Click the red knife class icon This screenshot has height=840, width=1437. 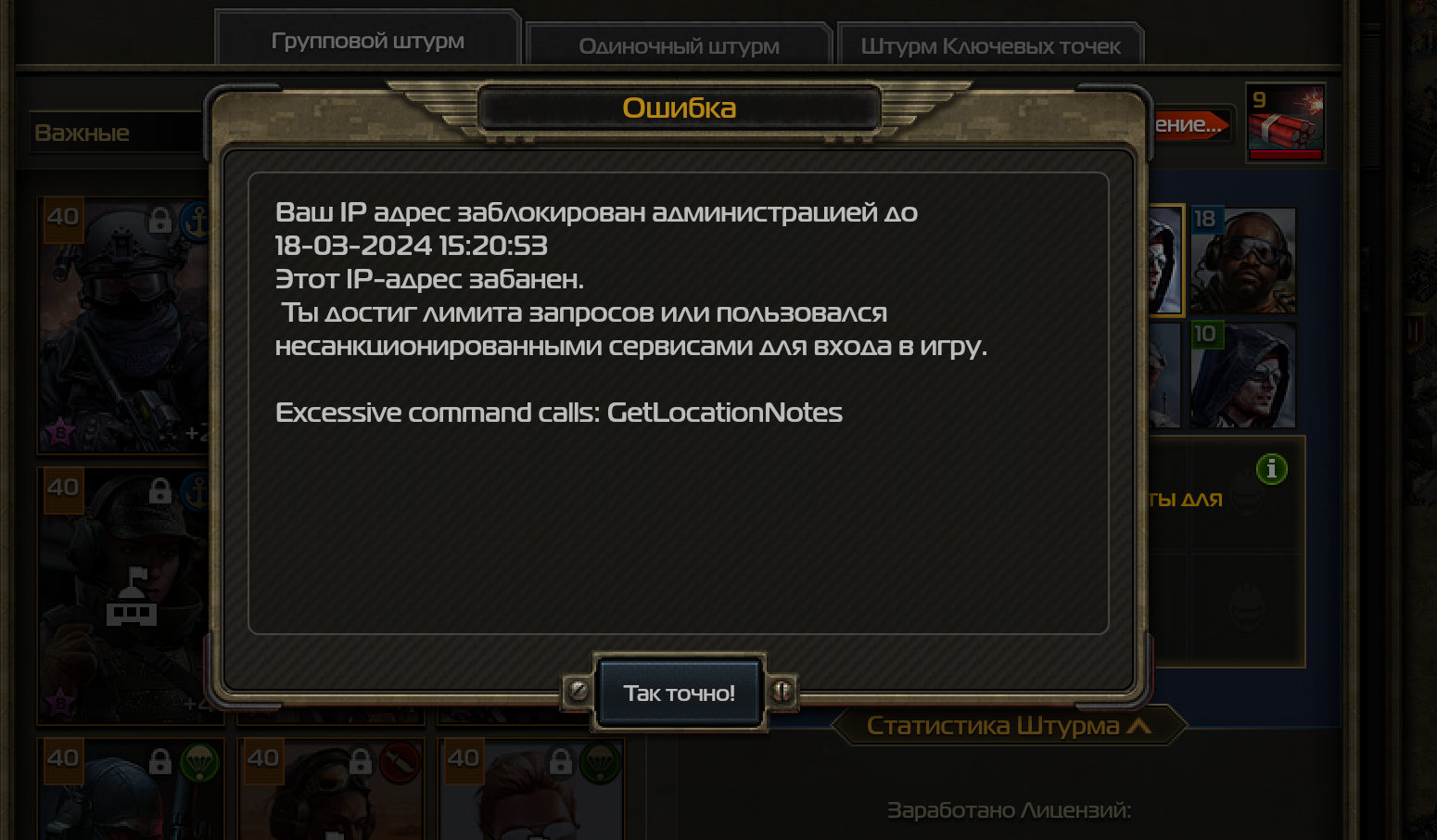pyautogui.click(x=400, y=763)
